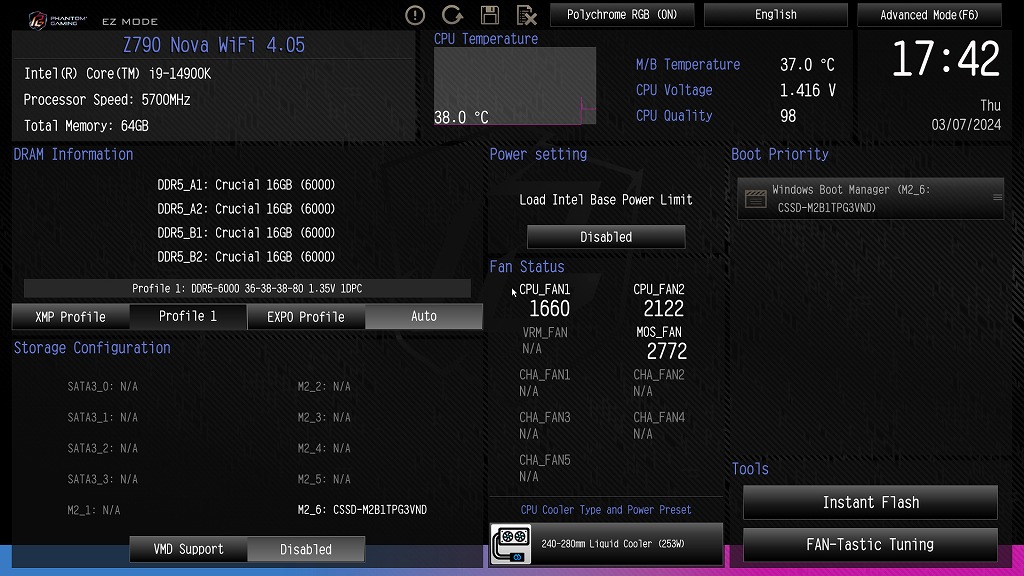Open FAN-Tastic Tuning
The height and width of the screenshot is (576, 1024).
(871, 545)
